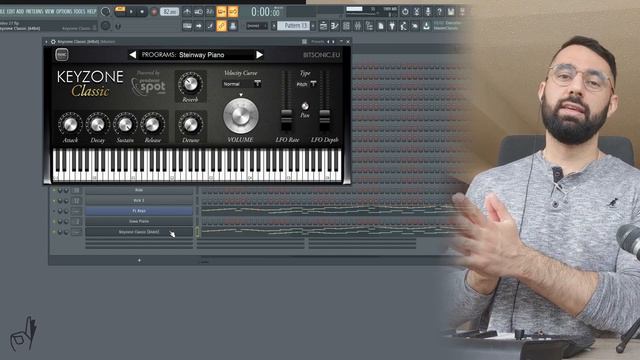Open the snap selector dropdown near Pattern 13
640x360 pixels.
[x=257, y=26]
